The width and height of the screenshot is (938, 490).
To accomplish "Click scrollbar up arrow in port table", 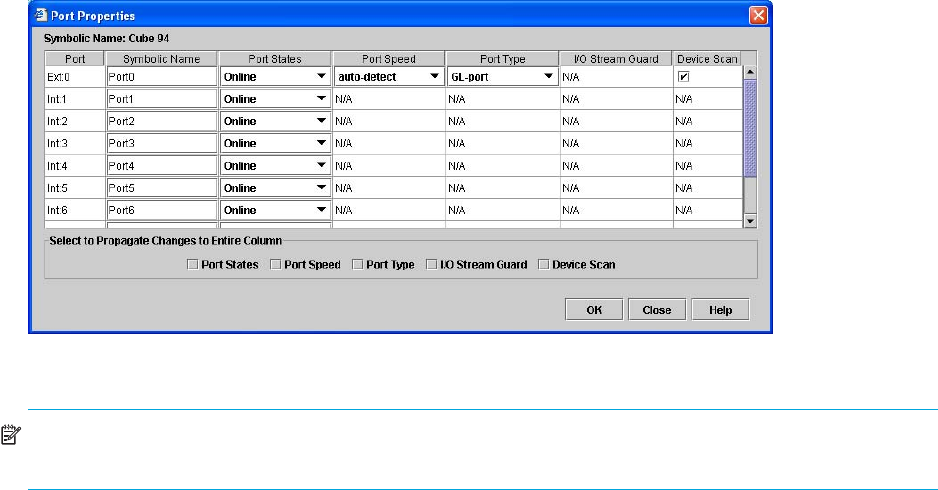I will pos(750,72).
